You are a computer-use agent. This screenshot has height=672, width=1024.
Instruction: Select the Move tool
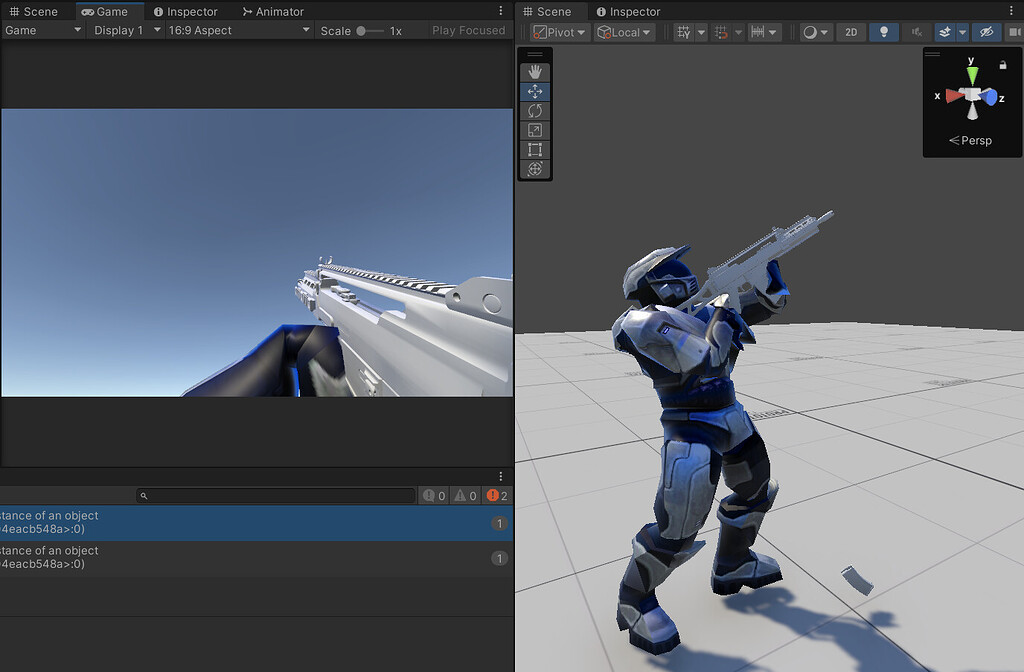coord(535,91)
